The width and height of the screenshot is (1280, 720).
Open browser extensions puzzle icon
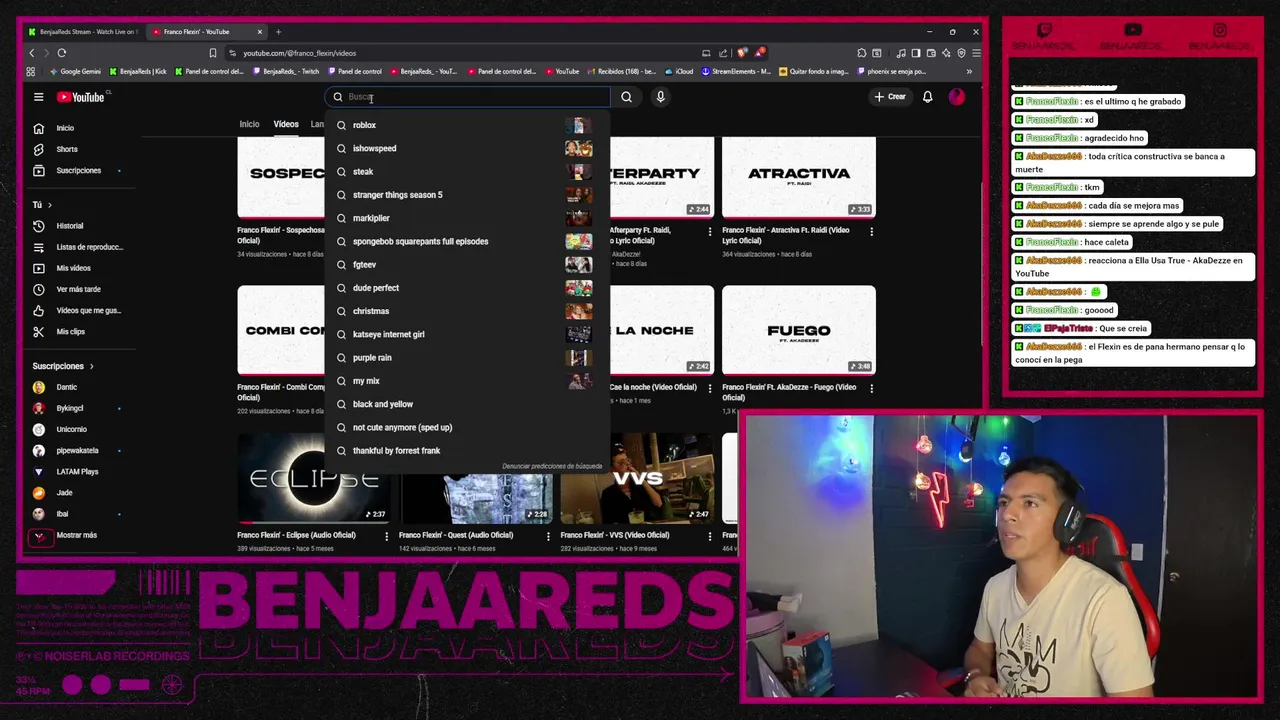(x=862, y=53)
